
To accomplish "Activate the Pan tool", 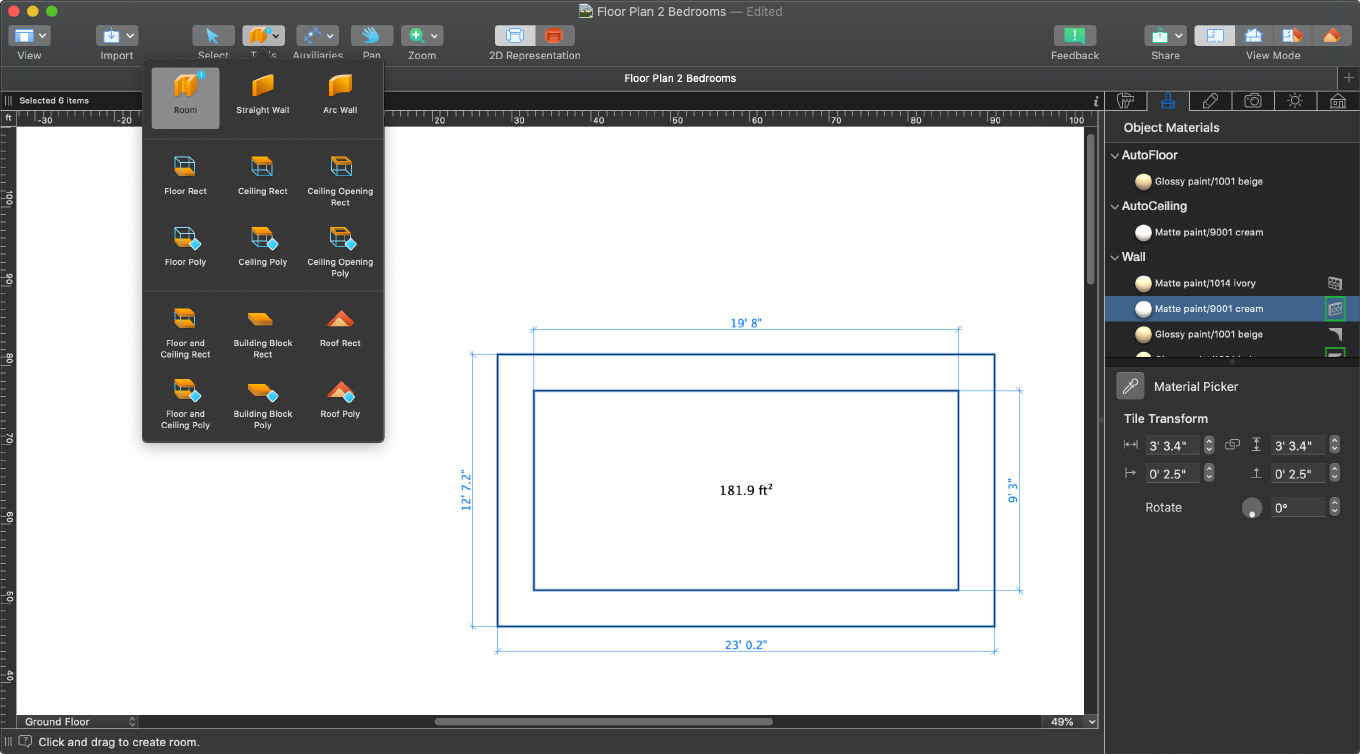I will click(371, 35).
